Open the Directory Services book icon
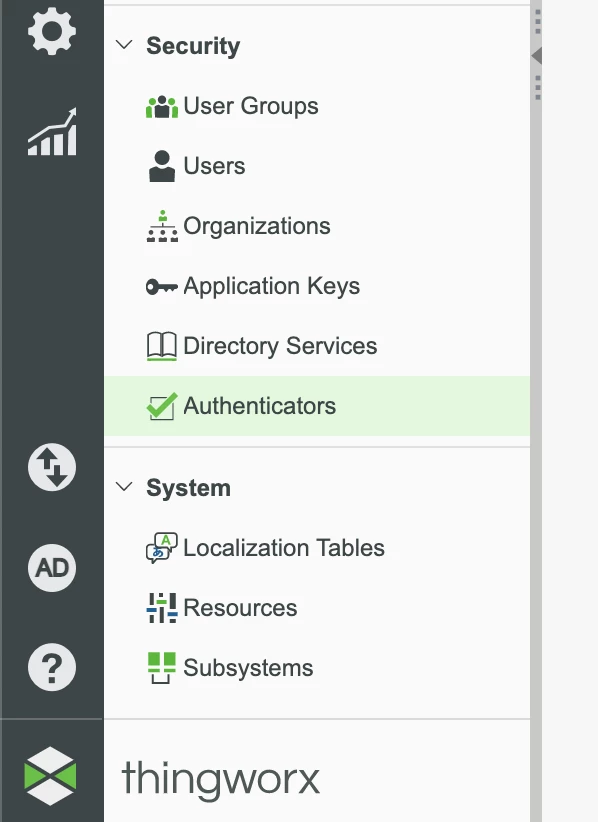 point(164,346)
